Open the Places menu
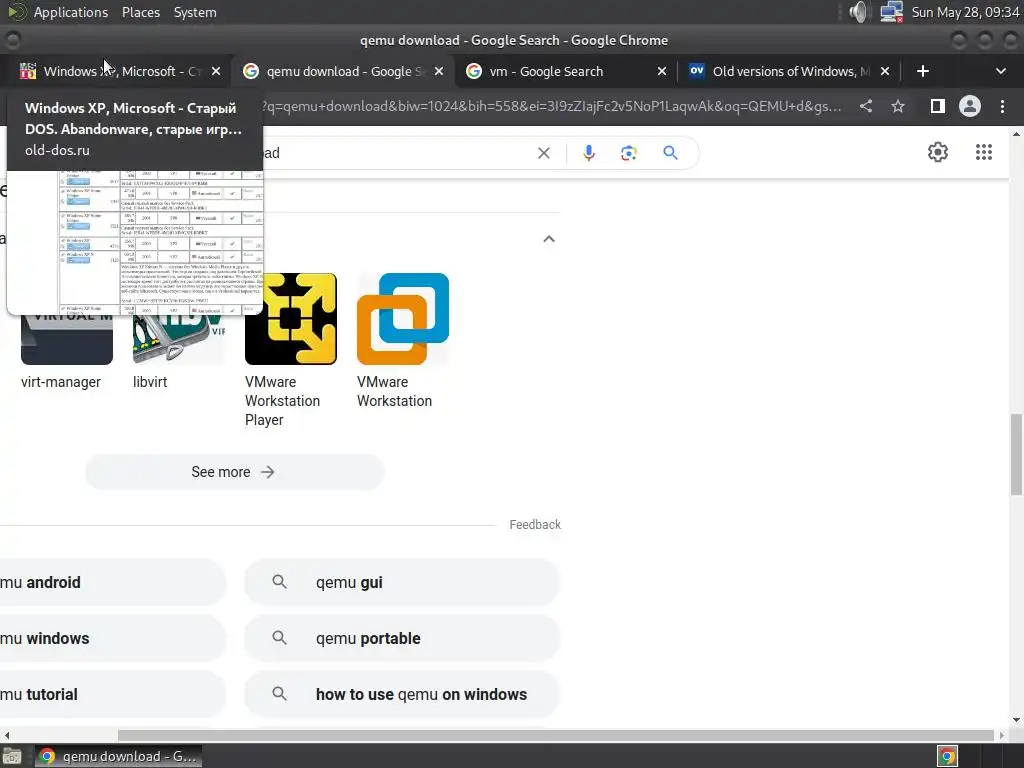The image size is (1024, 768). (x=141, y=12)
